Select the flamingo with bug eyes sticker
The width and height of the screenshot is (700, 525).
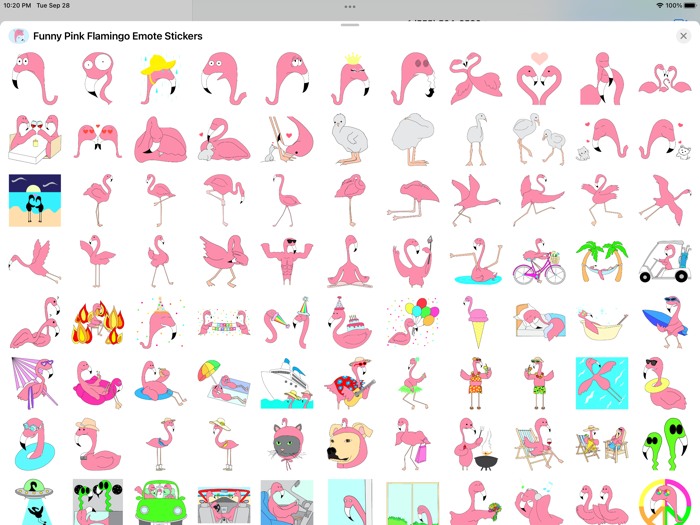pyautogui.click(x=98, y=79)
